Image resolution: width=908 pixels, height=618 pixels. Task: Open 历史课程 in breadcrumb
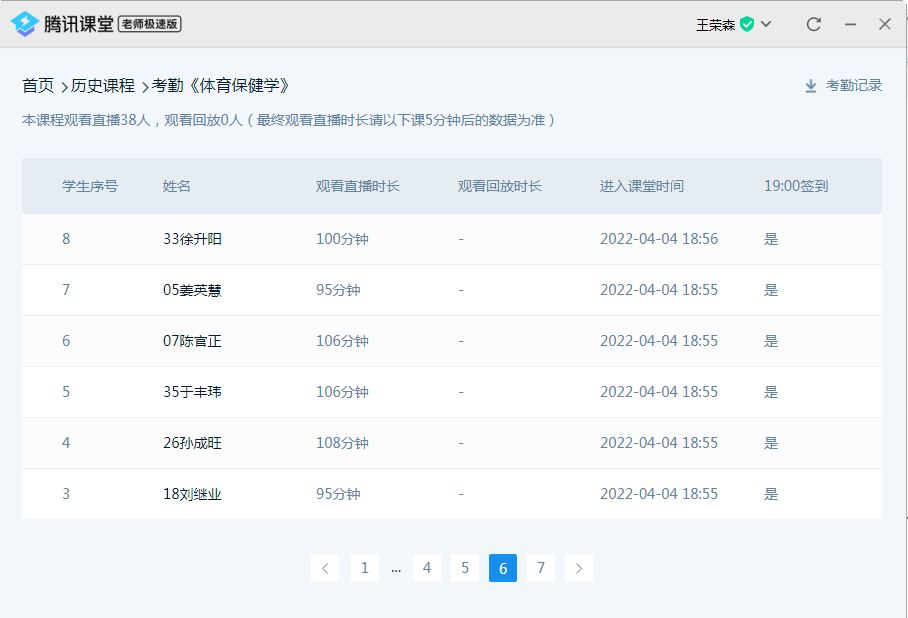[102, 86]
